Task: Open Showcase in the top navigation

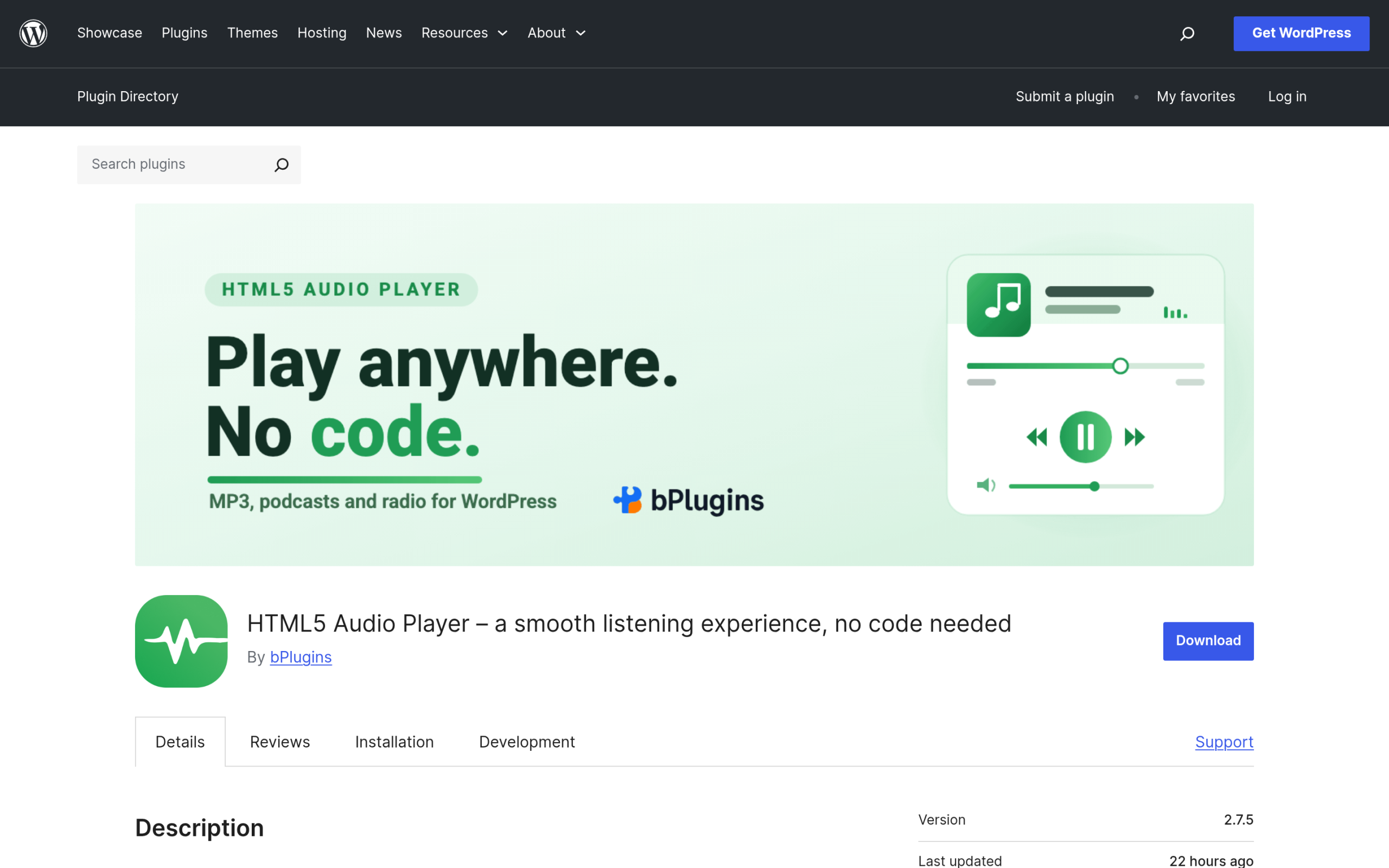Action: (110, 33)
